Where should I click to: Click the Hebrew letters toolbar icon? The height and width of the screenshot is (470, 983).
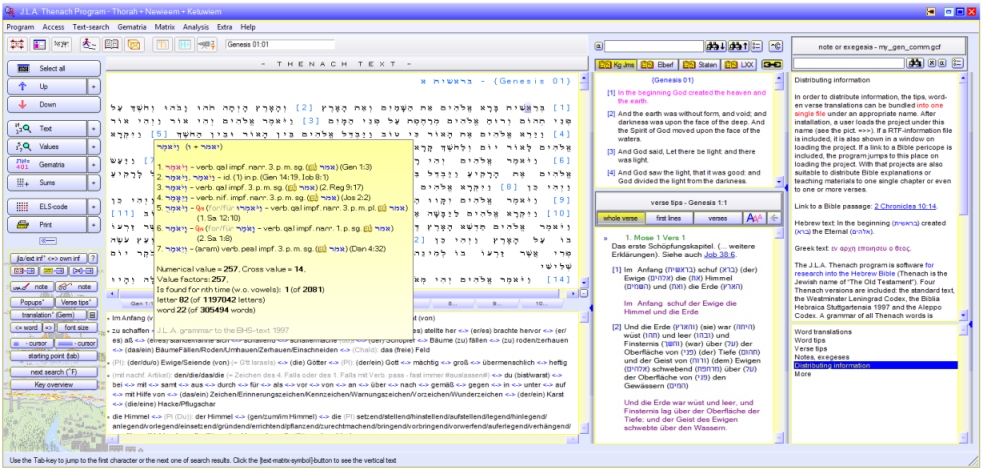pos(61,44)
